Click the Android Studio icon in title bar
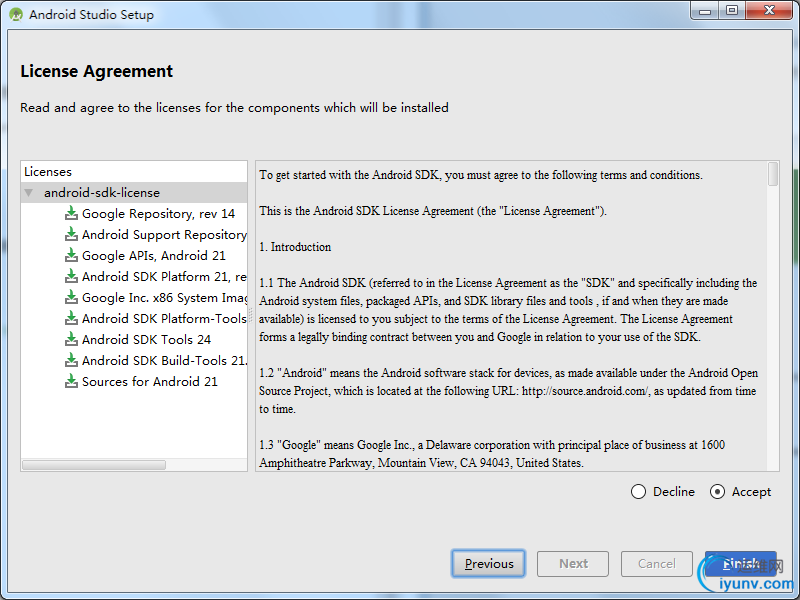800x600 pixels. [16, 15]
